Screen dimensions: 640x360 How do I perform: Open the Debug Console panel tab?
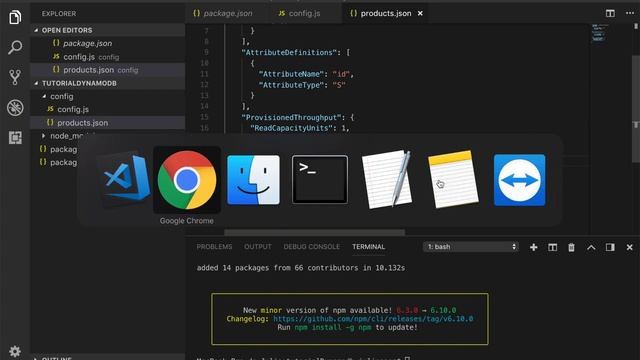311,247
